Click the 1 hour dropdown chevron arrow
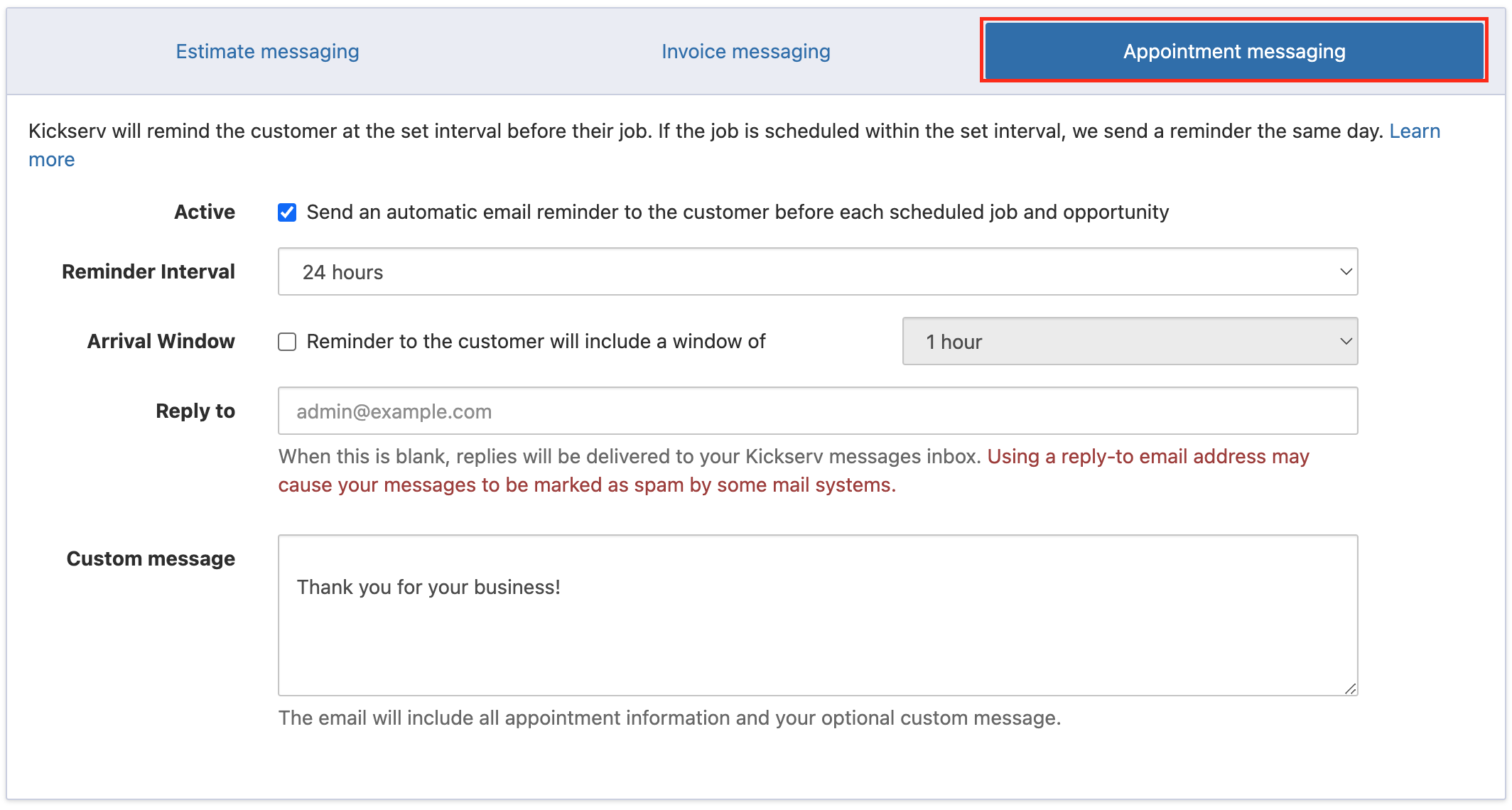 tap(1345, 342)
